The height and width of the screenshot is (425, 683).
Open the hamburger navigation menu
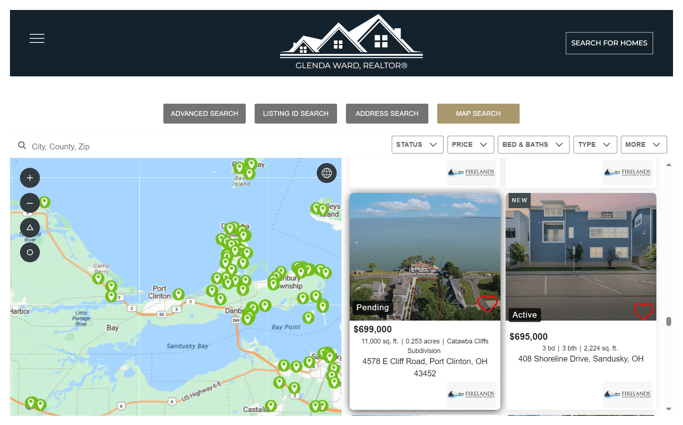[37, 38]
